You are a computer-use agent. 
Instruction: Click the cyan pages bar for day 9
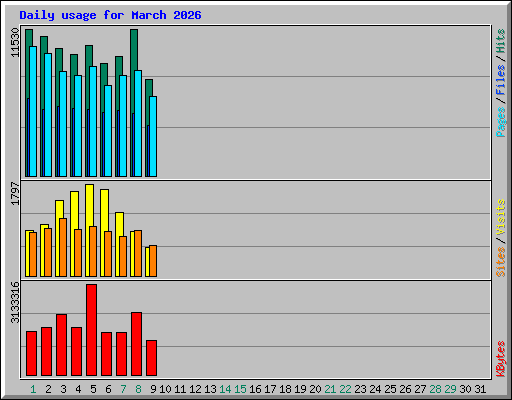tap(153, 136)
